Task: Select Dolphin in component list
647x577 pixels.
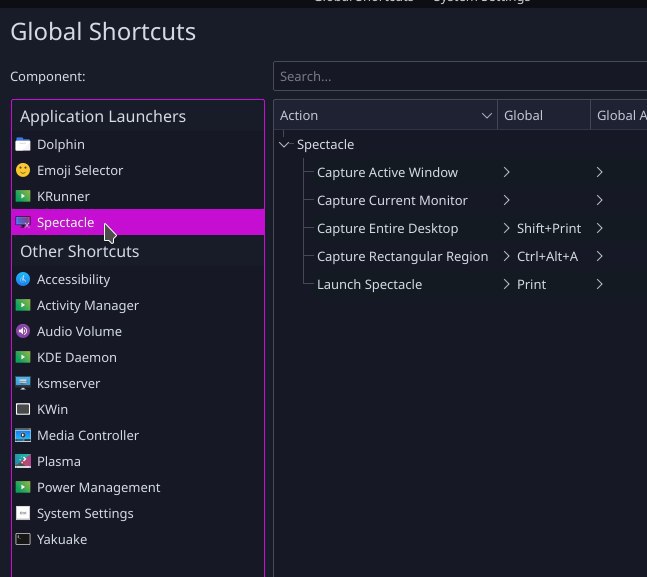Action: coord(138,145)
